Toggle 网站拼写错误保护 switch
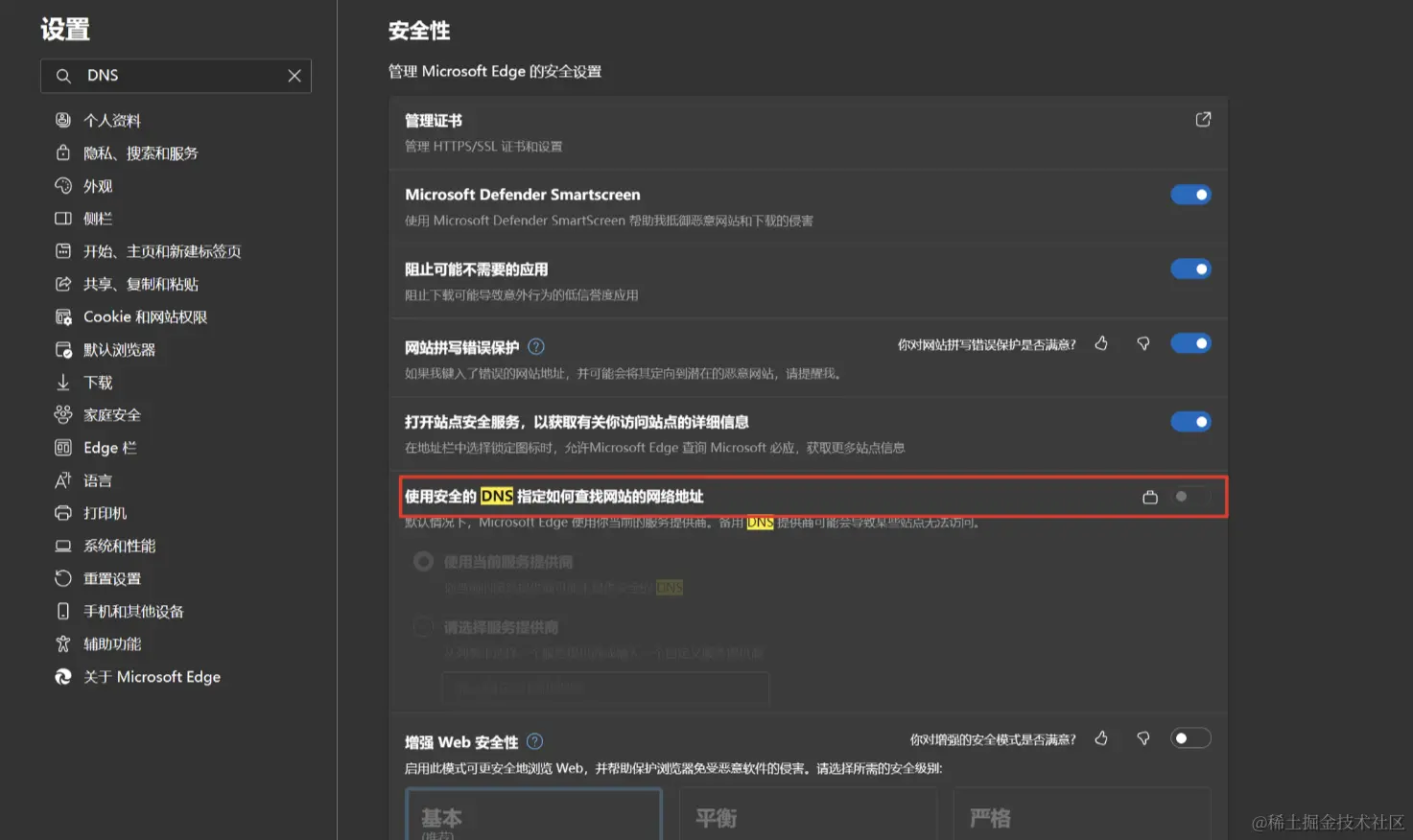The height and width of the screenshot is (840, 1413). 1190,343
